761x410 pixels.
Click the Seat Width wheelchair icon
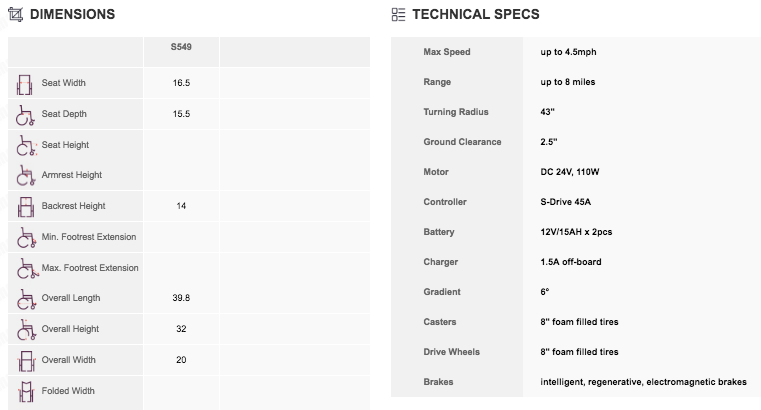coord(24,84)
